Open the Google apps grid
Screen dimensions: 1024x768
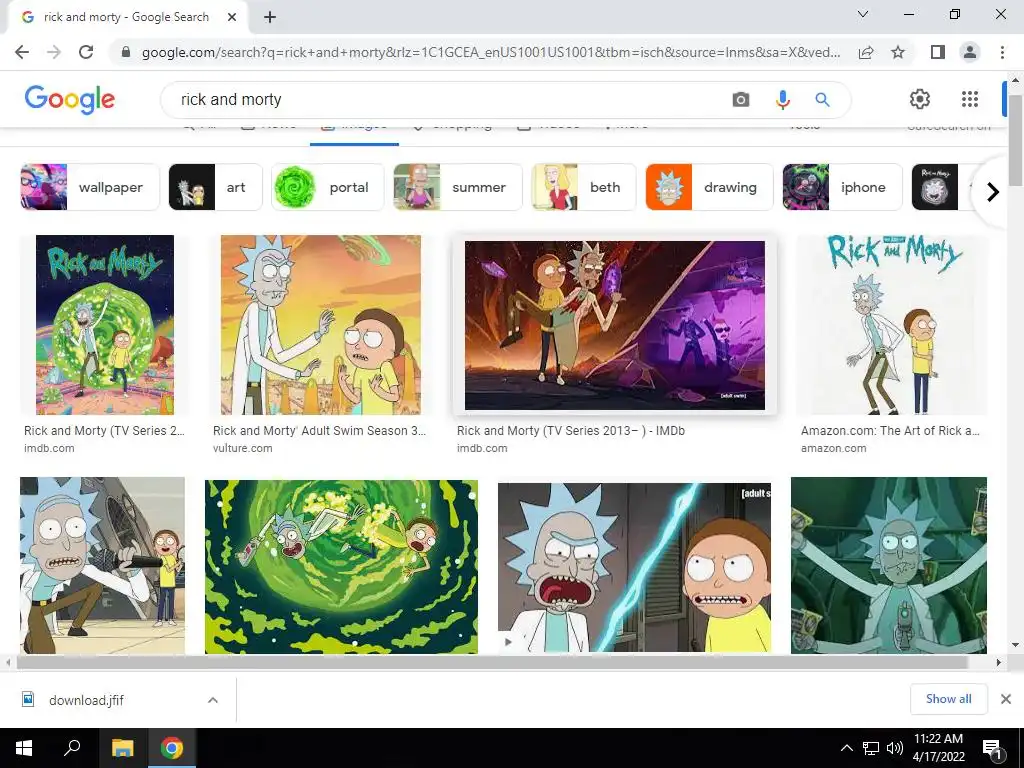(970, 99)
